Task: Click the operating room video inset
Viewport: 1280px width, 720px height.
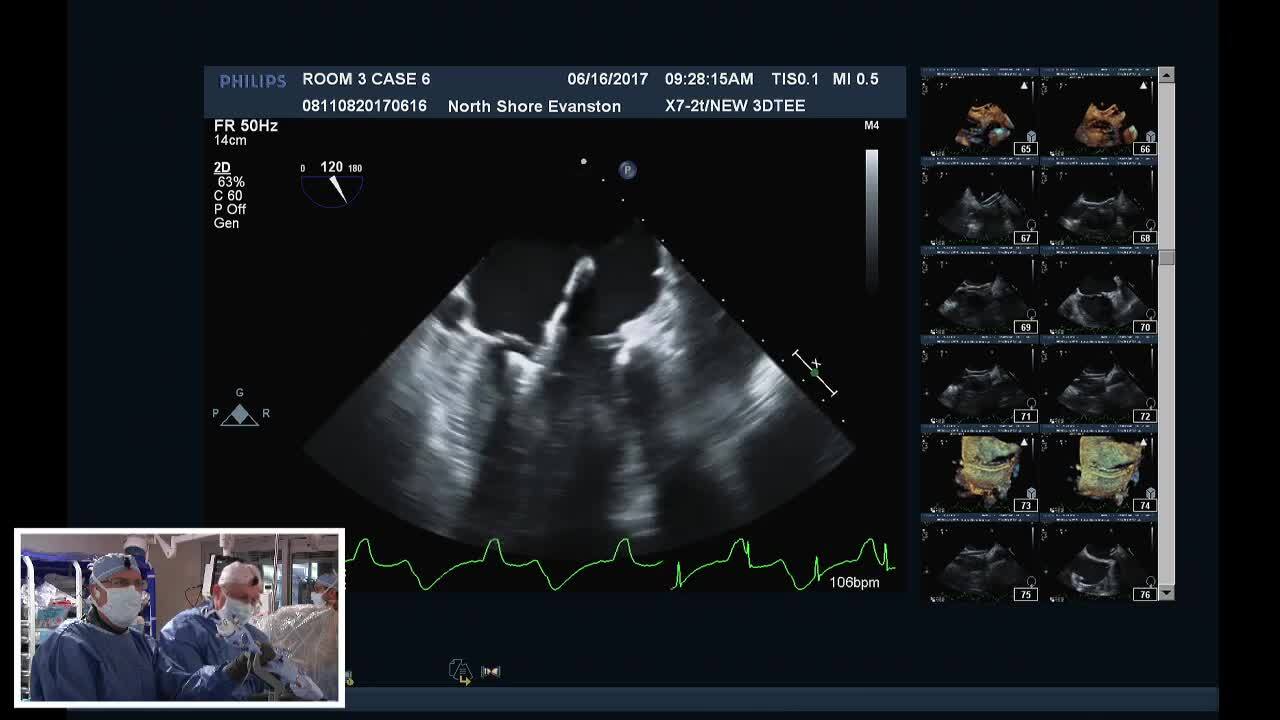Action: pyautogui.click(x=180, y=617)
